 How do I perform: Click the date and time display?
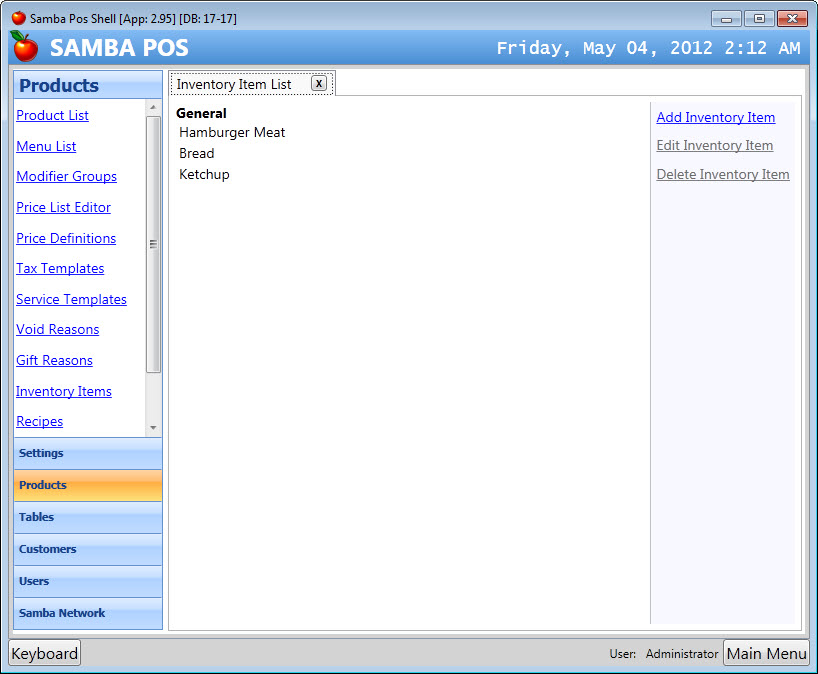pyautogui.click(x=648, y=48)
